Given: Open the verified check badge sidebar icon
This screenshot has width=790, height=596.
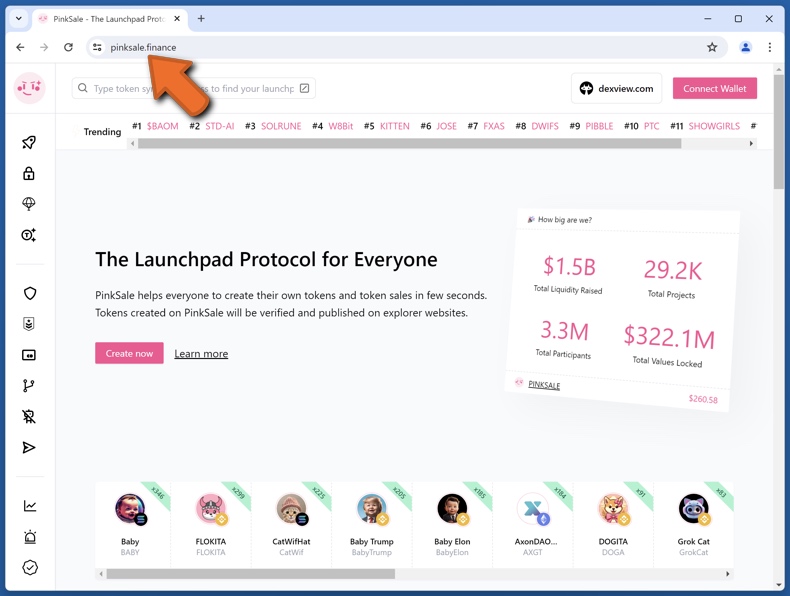Looking at the screenshot, I should pyautogui.click(x=30, y=568).
